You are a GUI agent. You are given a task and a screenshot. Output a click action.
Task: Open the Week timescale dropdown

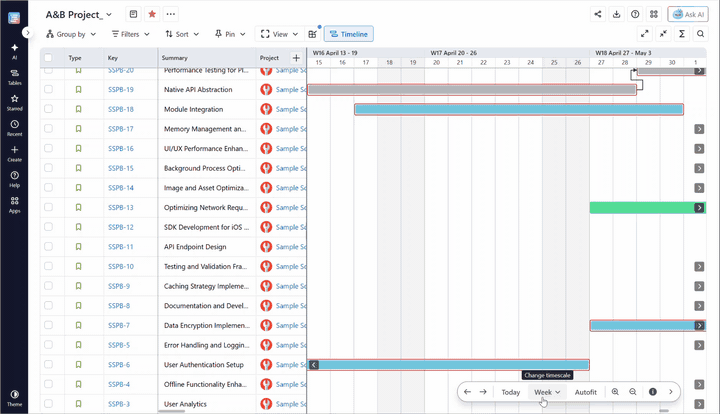547,392
